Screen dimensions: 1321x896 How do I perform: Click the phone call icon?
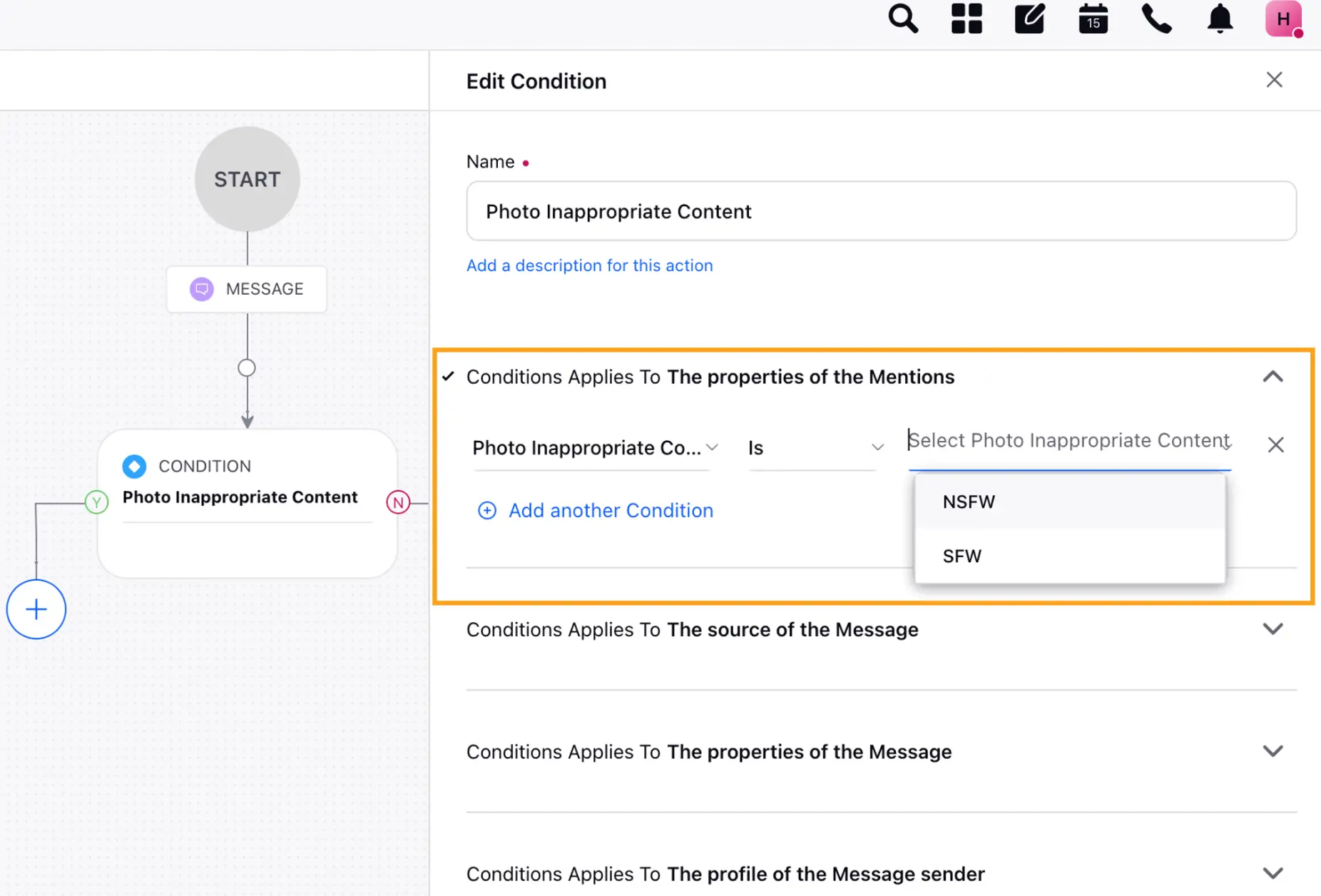click(1156, 19)
